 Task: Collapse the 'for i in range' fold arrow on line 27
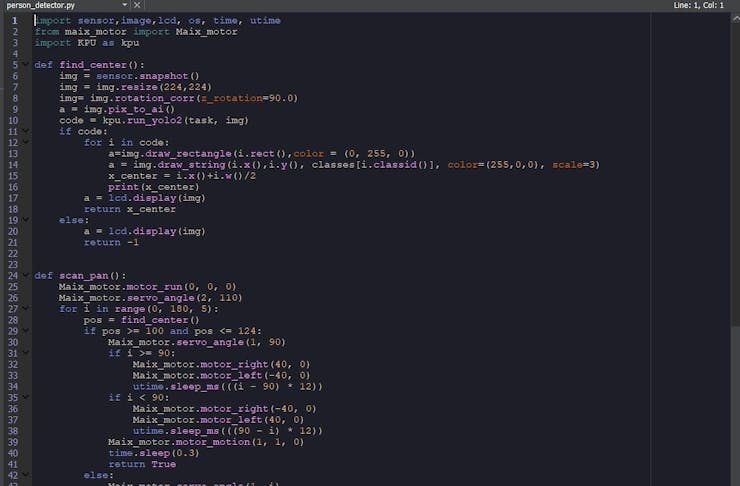[26, 308]
